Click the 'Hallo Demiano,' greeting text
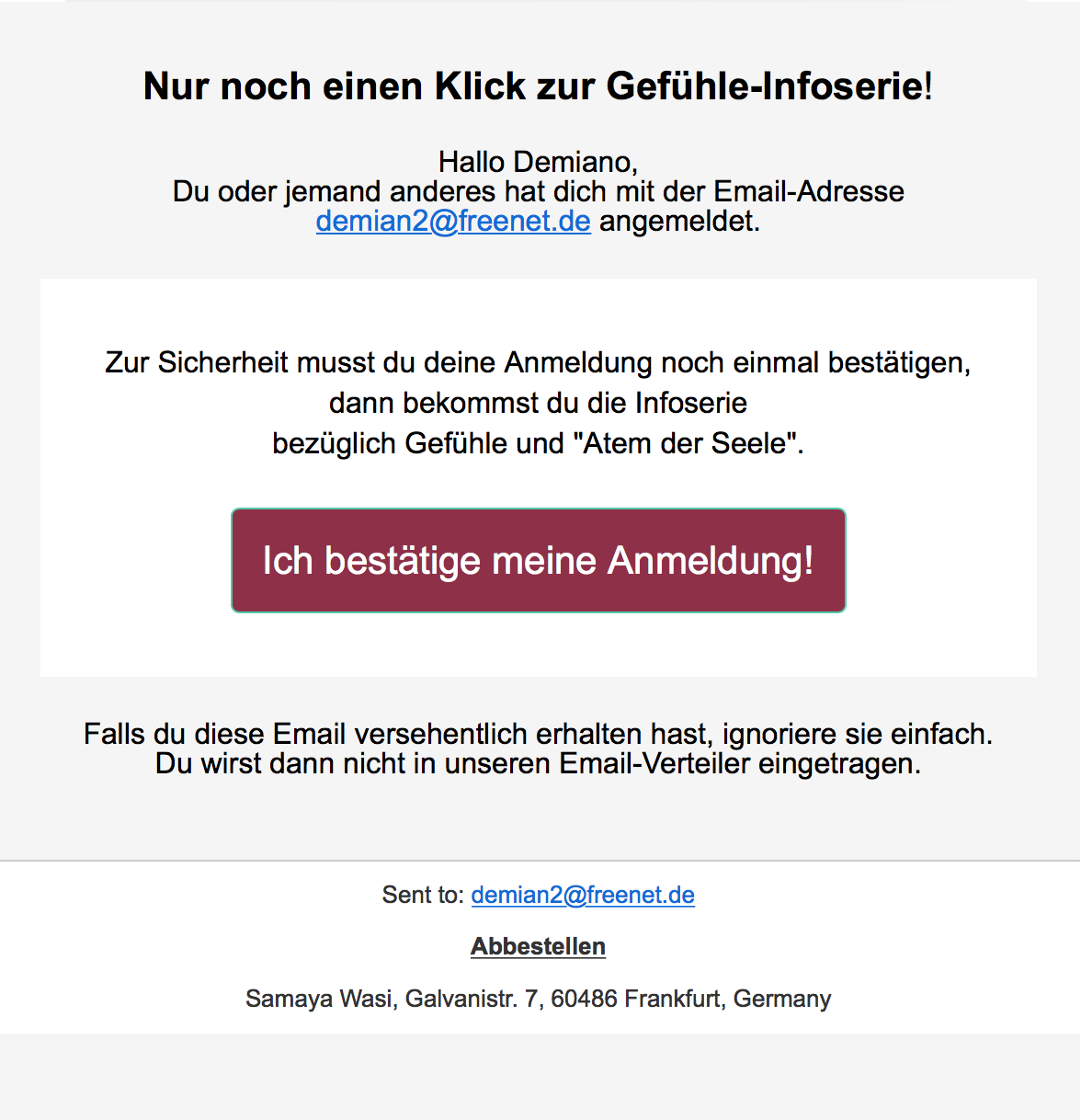 coord(539,162)
